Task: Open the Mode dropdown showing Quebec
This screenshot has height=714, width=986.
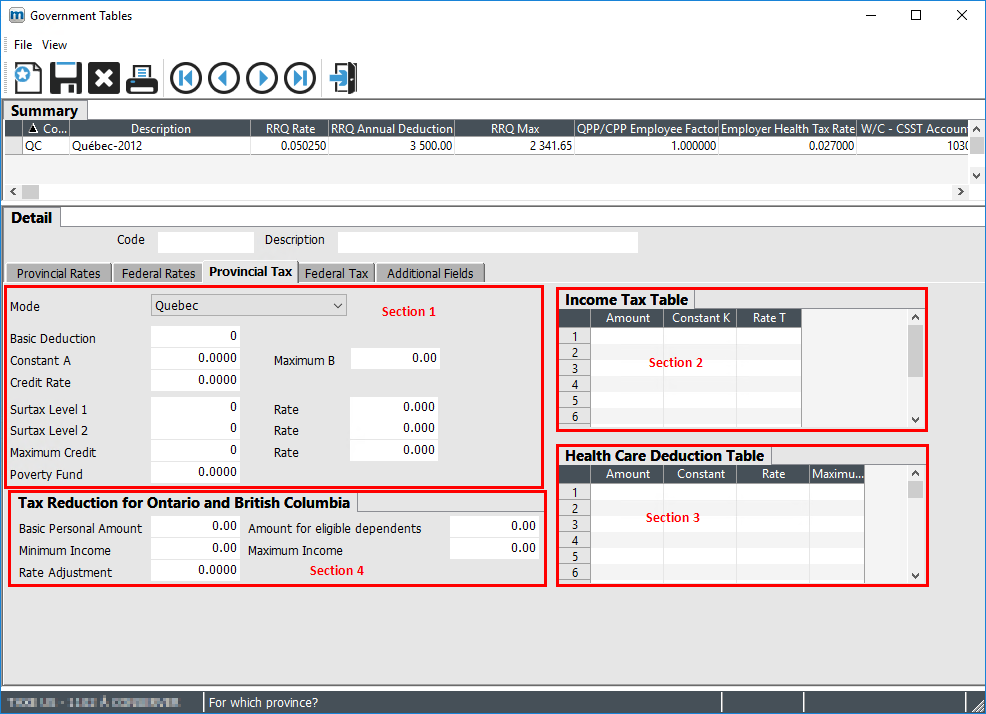Action: click(x=248, y=305)
